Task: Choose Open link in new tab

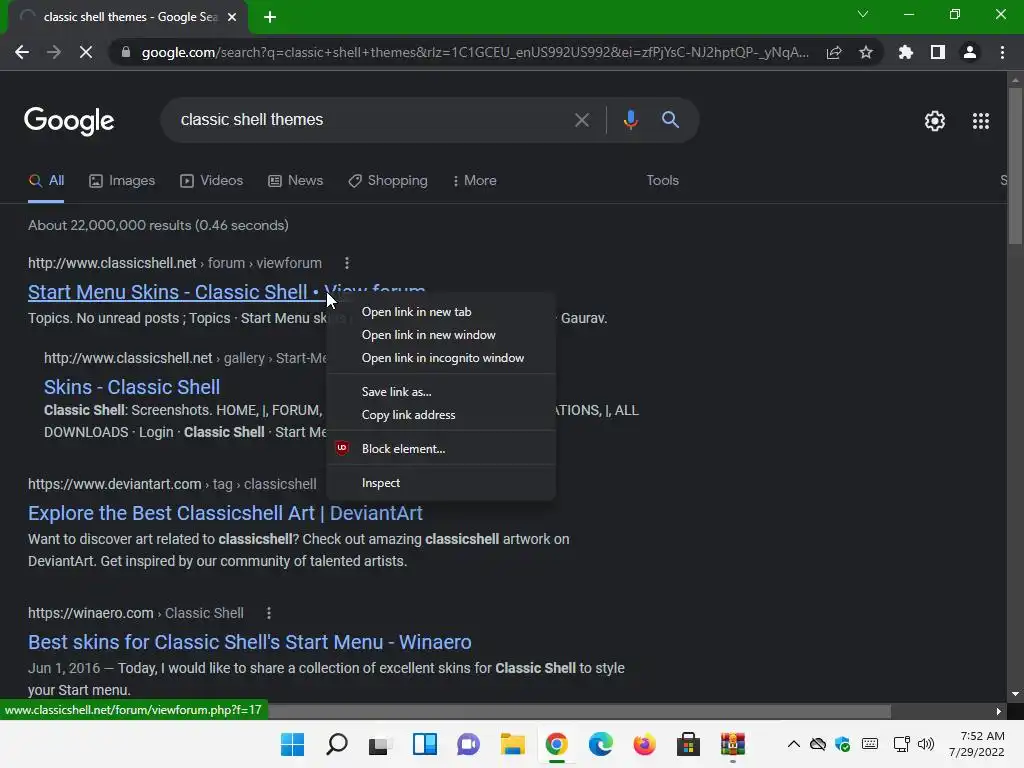Action: click(441, 312)
